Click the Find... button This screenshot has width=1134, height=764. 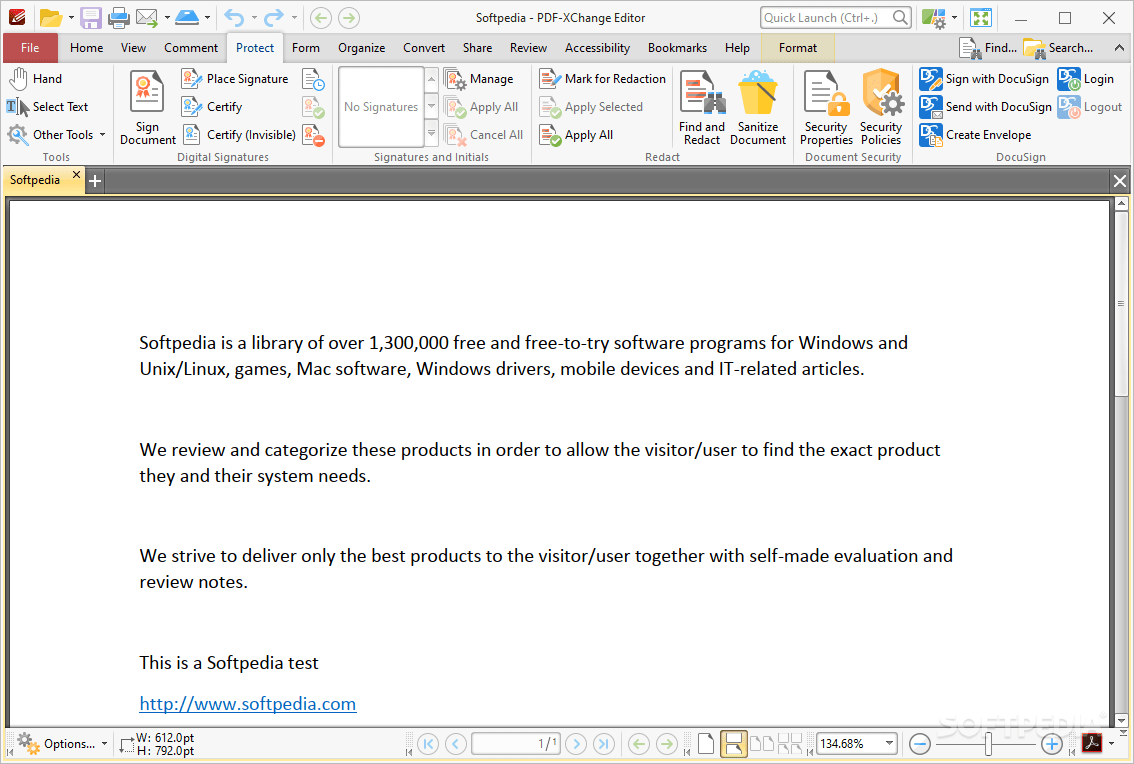pyautogui.click(x=987, y=48)
